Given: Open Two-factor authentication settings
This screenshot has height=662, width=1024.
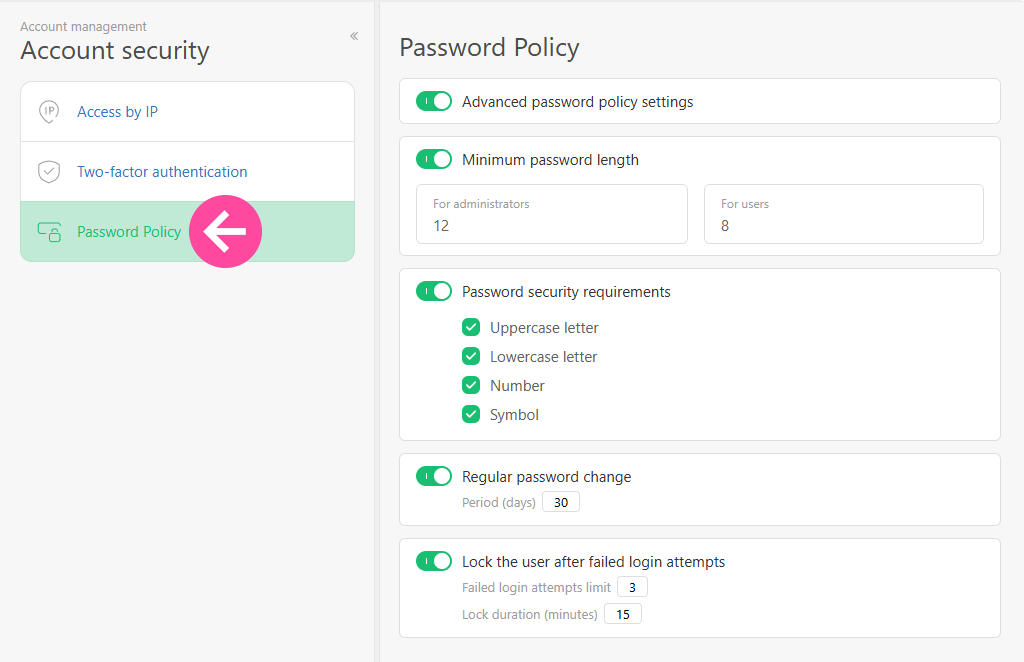Looking at the screenshot, I should pyautogui.click(x=162, y=172).
